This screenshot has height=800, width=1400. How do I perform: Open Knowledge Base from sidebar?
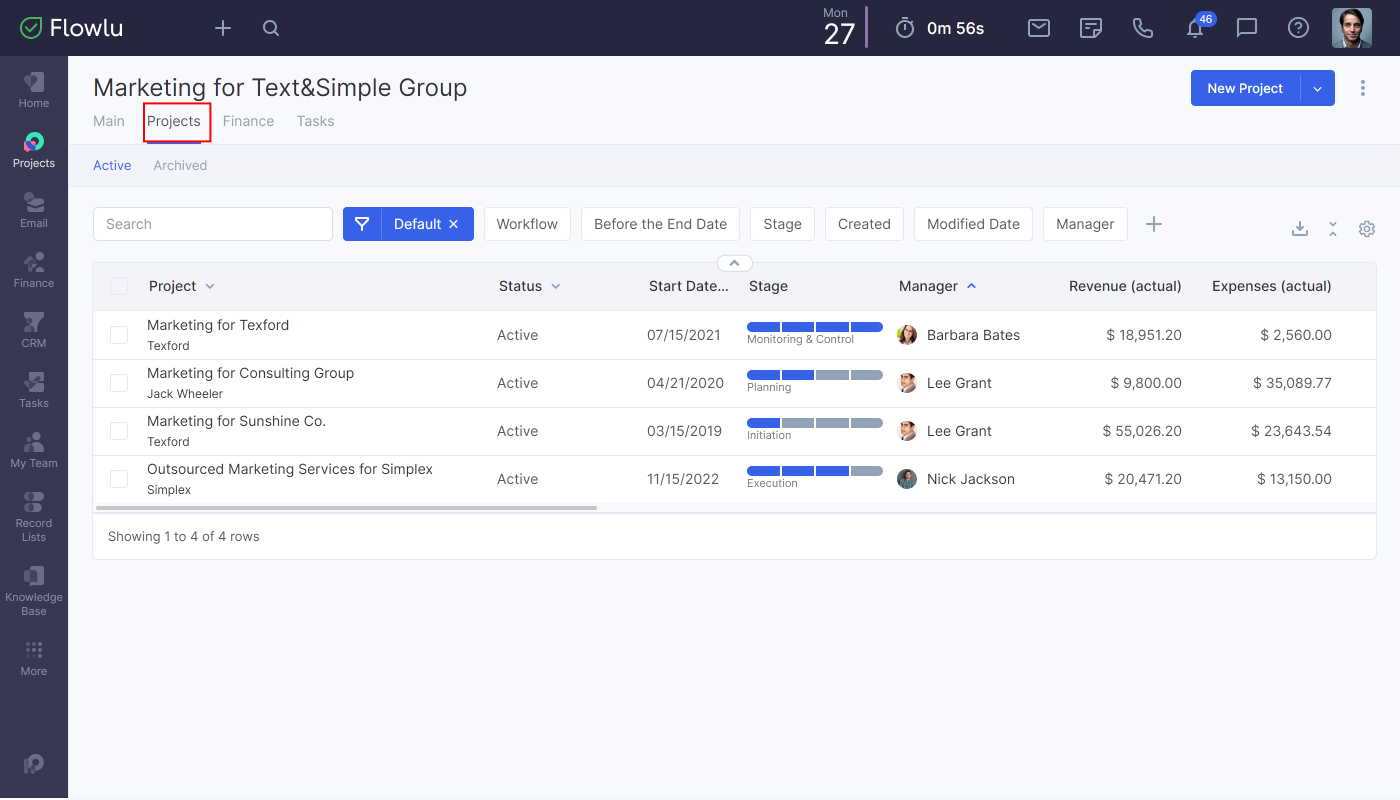(x=33, y=590)
